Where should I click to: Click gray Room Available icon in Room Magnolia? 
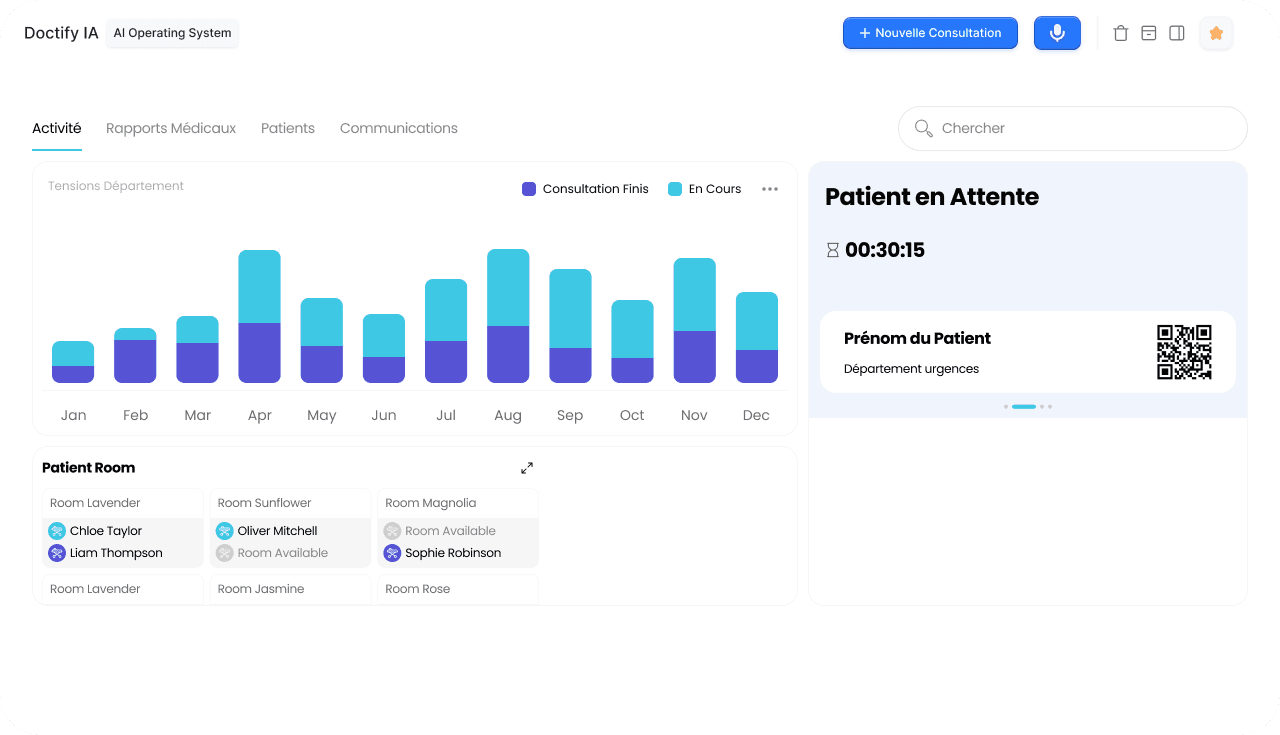[393, 531]
